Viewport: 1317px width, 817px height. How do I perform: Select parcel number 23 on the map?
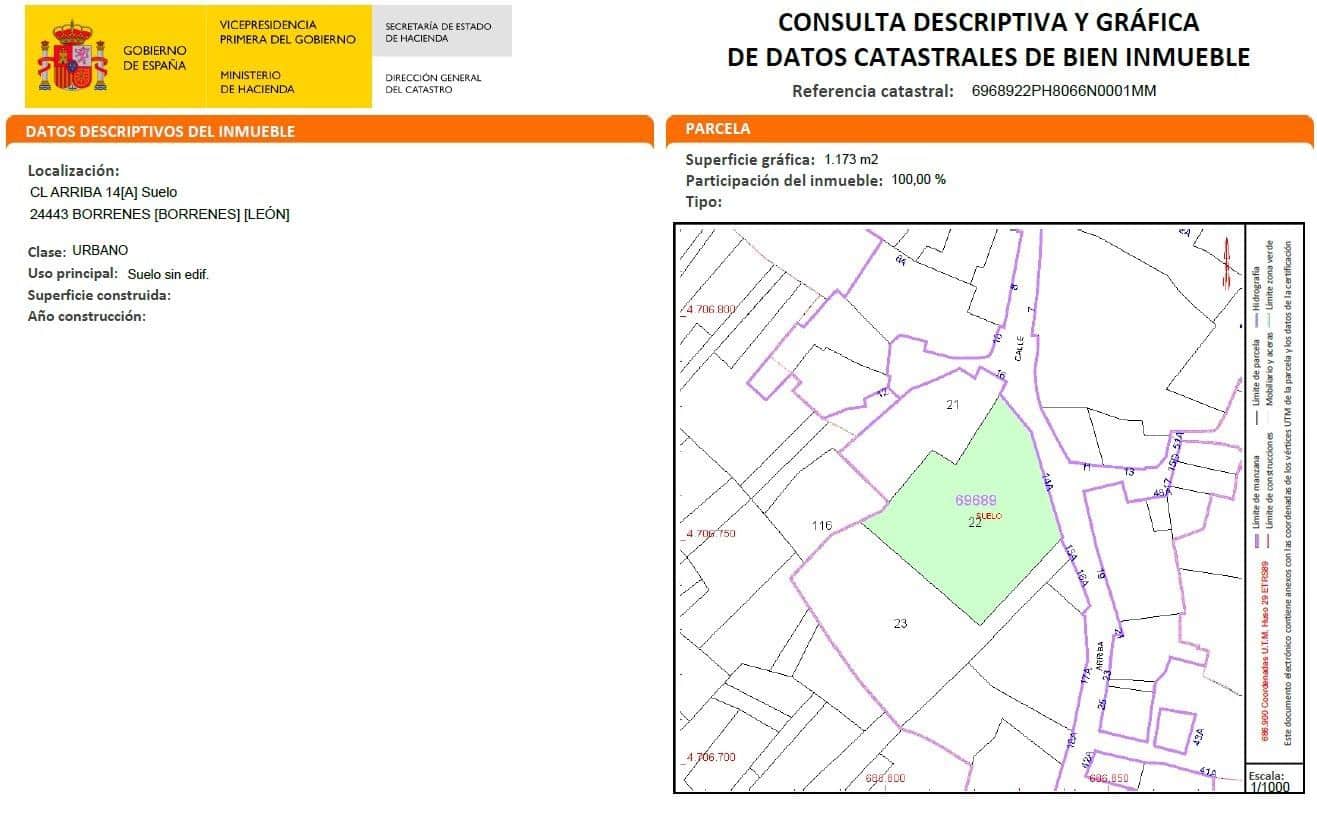coord(899,624)
